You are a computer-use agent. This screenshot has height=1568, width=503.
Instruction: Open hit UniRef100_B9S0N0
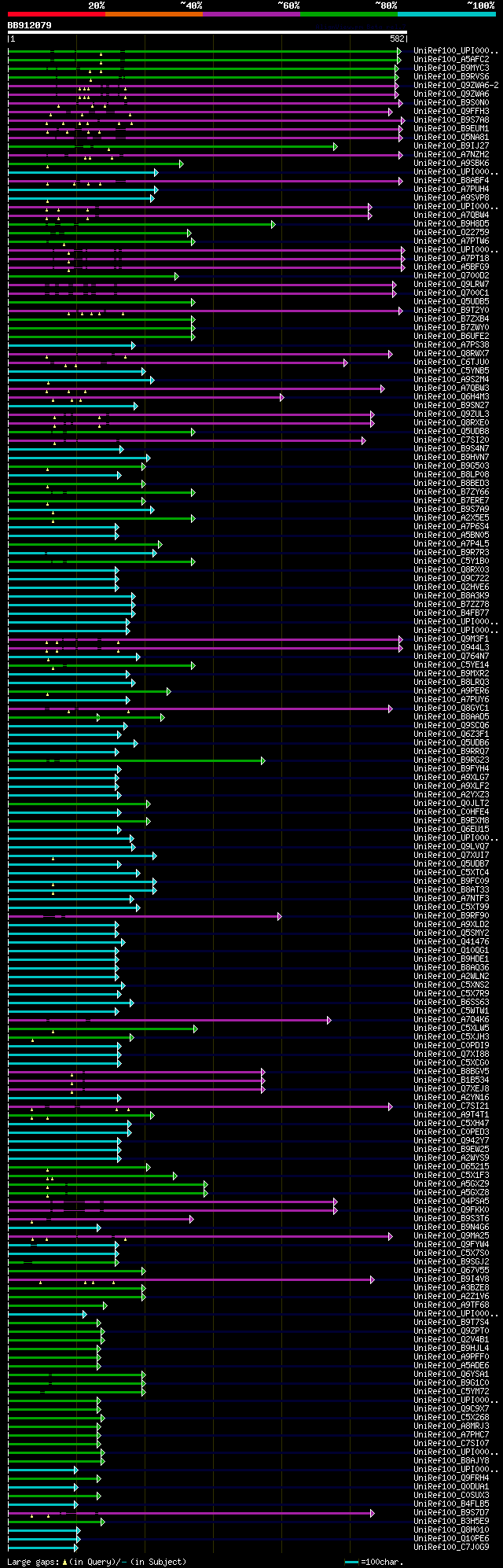pyautogui.click(x=451, y=102)
